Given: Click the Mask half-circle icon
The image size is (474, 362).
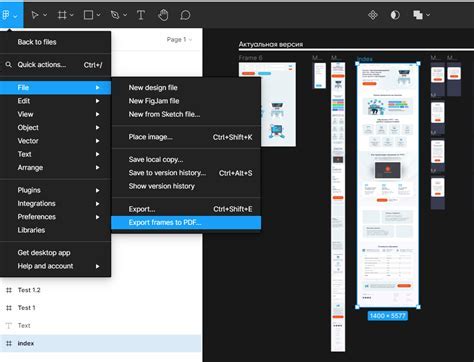Looking at the screenshot, I should (395, 15).
